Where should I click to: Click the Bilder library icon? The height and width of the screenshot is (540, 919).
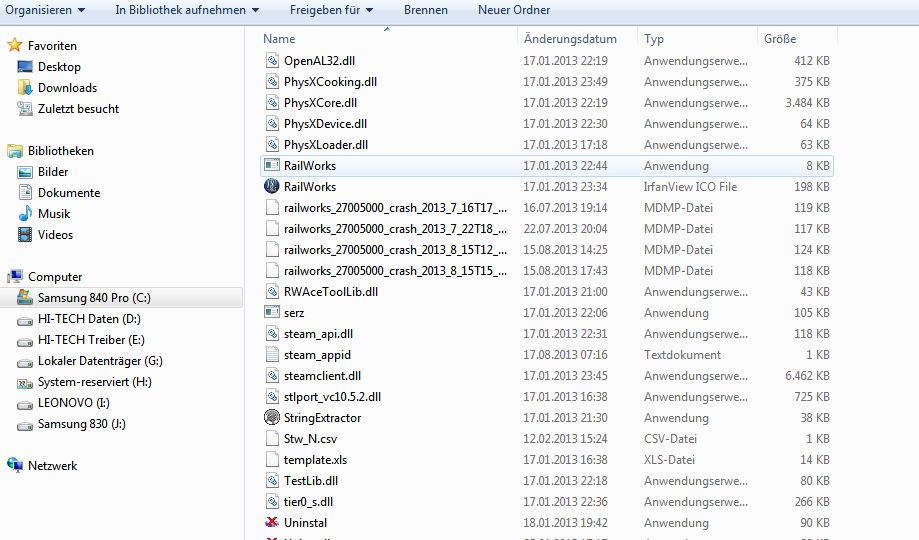point(25,172)
